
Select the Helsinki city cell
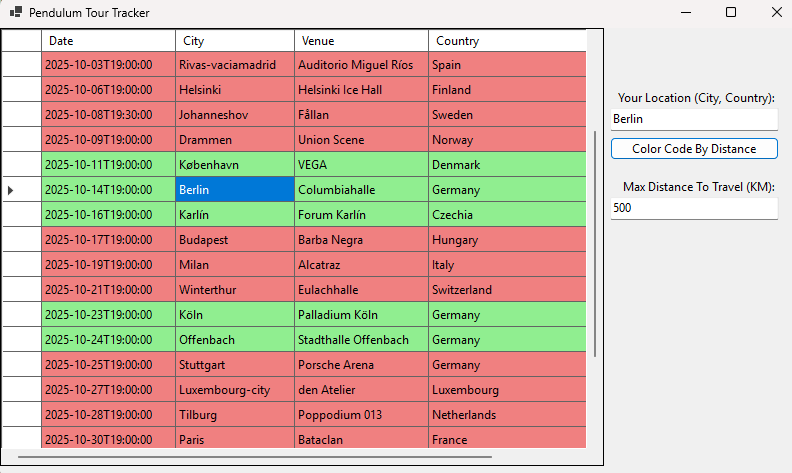point(235,90)
